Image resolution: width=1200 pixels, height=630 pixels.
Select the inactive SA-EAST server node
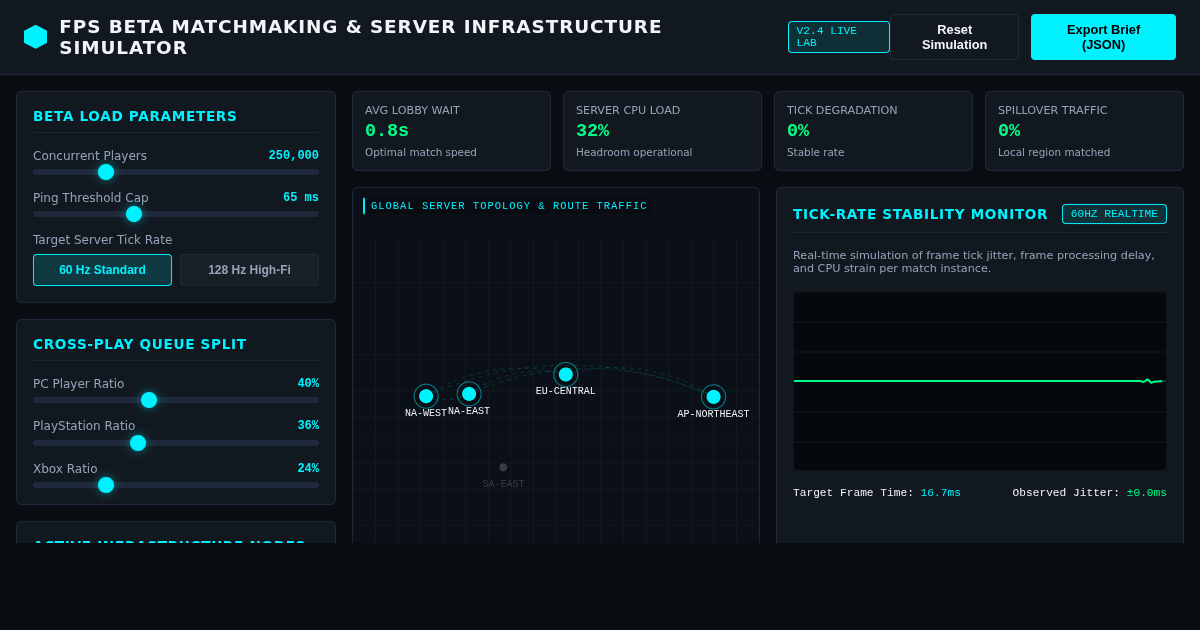(503, 467)
